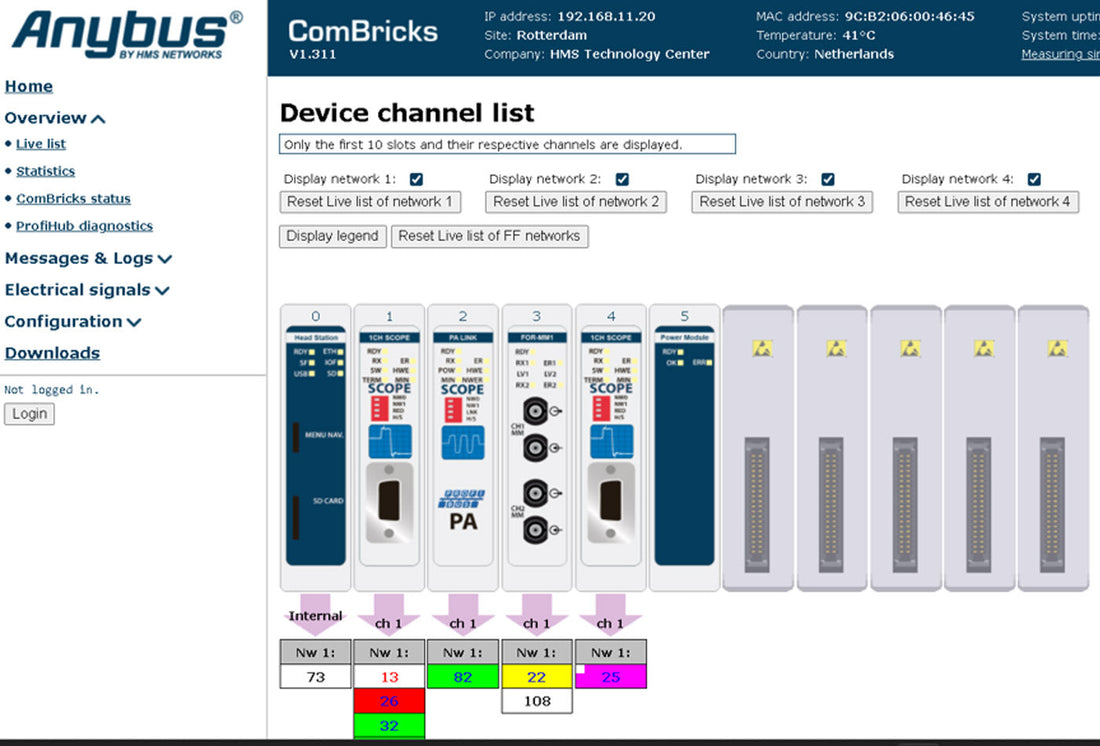Open the Home page
Screen dimensions: 1100x746
click(29, 86)
